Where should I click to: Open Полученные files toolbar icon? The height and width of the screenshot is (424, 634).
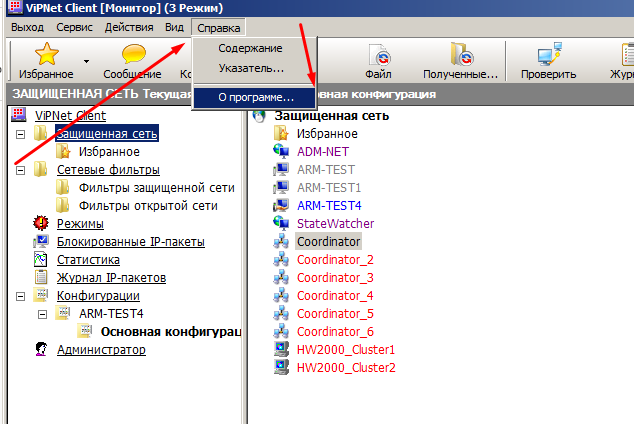tap(460, 56)
